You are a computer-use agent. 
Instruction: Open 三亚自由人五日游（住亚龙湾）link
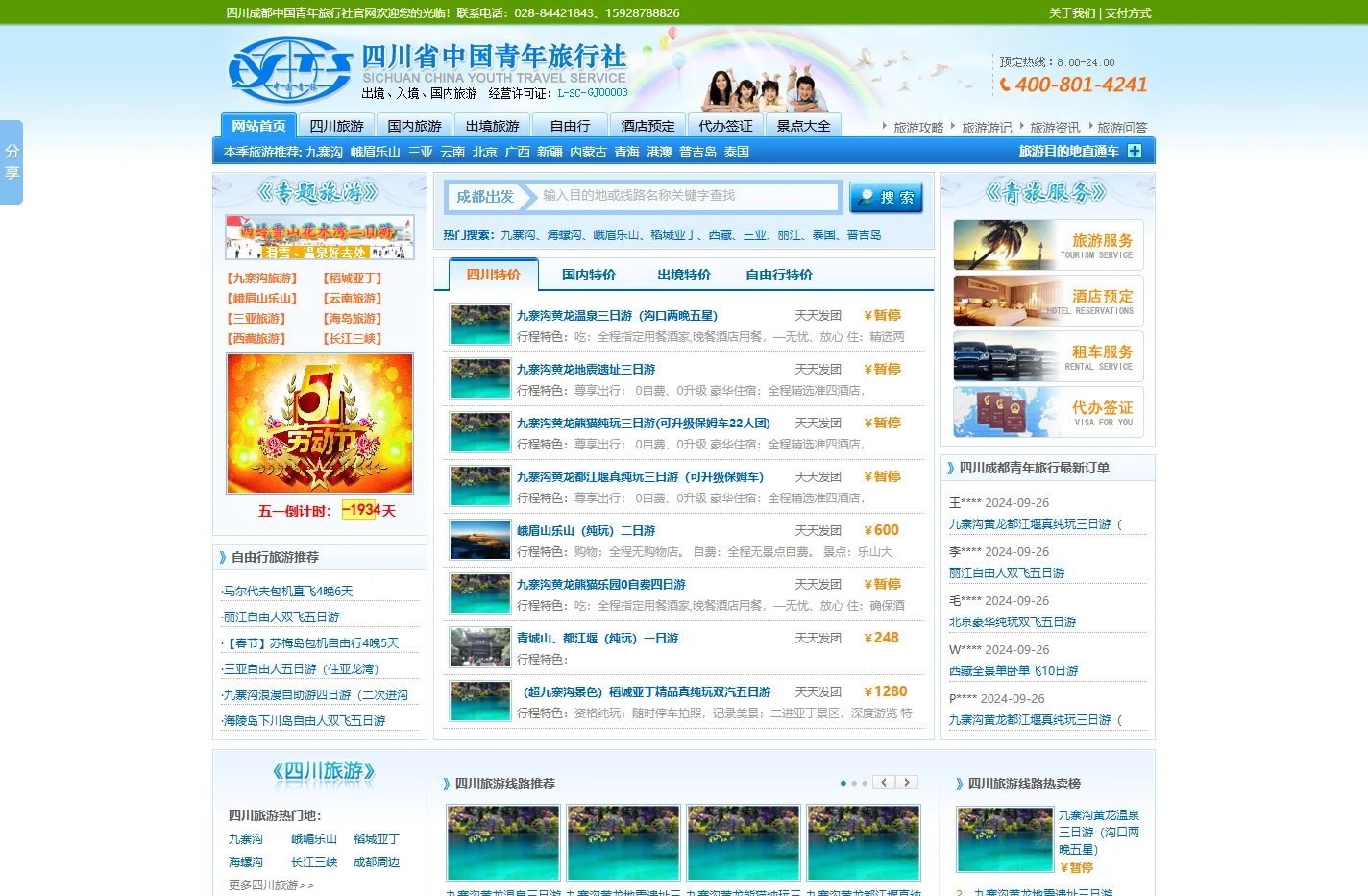point(304,669)
